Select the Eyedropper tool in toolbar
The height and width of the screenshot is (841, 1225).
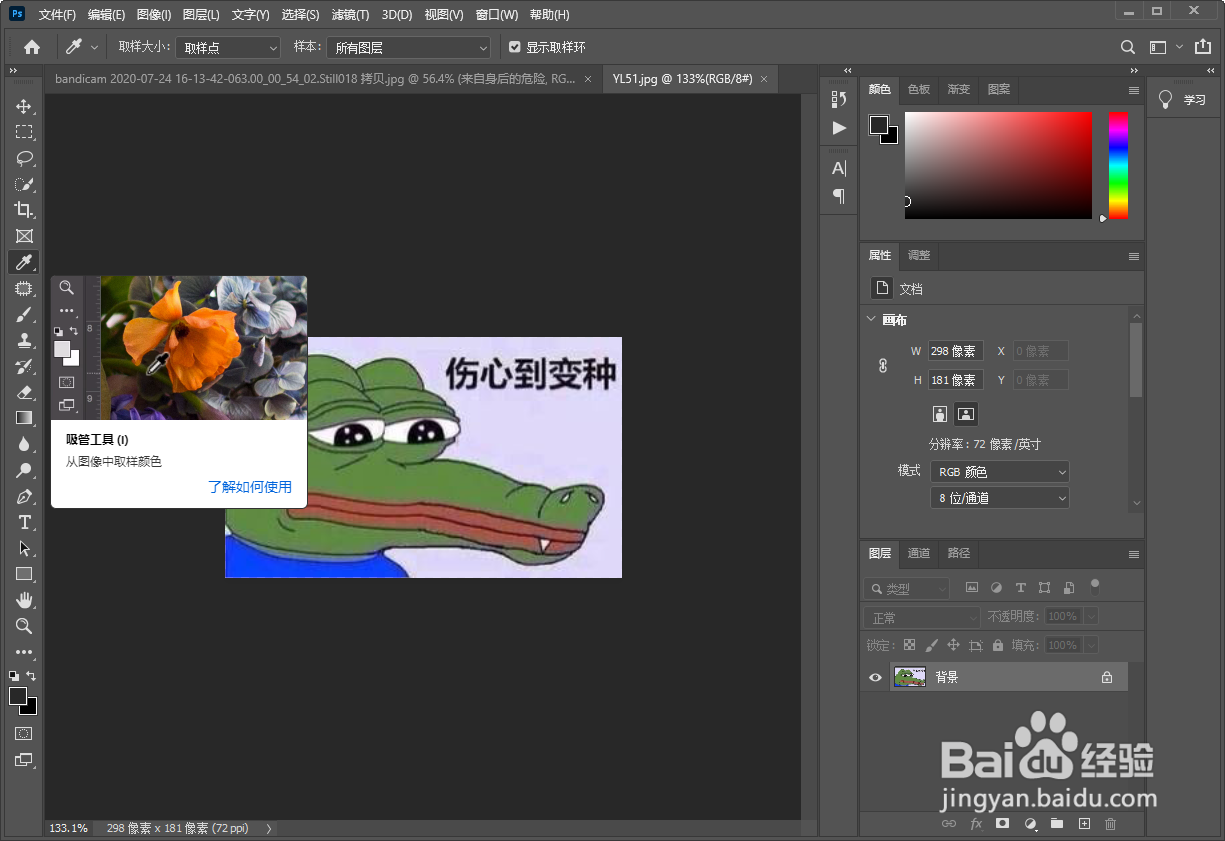point(24,262)
